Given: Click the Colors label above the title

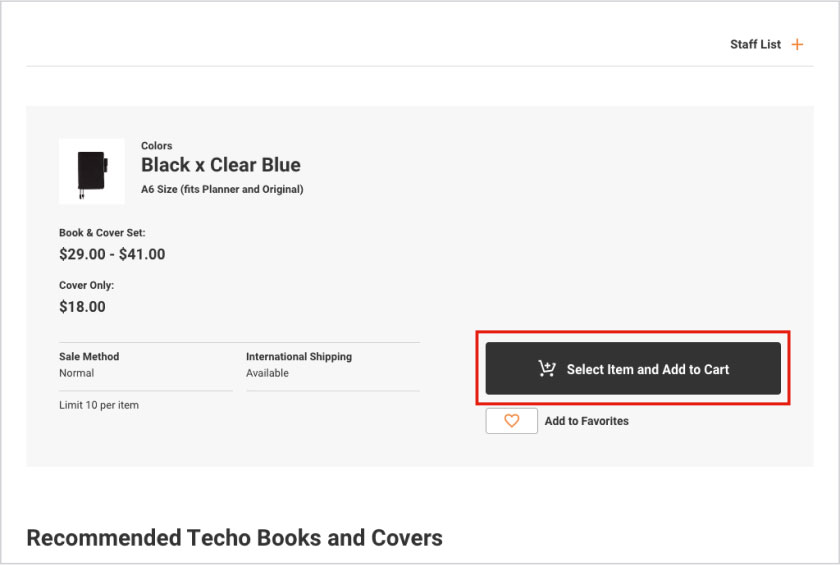Looking at the screenshot, I should click(157, 146).
